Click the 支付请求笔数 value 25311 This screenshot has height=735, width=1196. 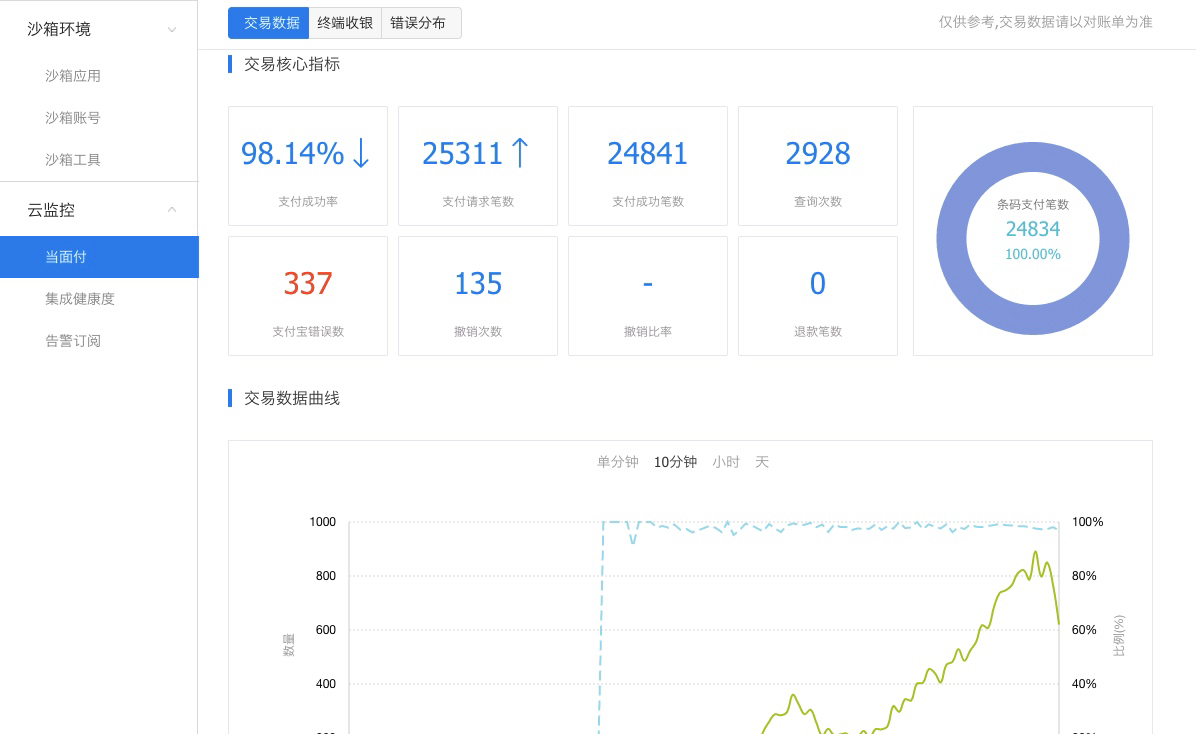point(462,154)
